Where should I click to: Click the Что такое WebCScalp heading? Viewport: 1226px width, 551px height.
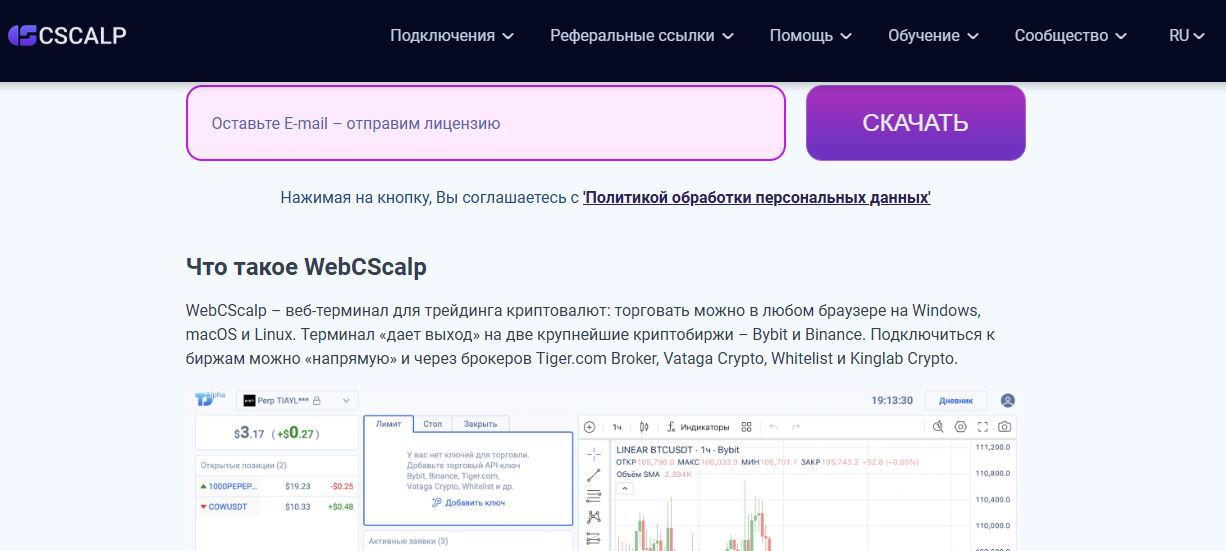point(306,267)
